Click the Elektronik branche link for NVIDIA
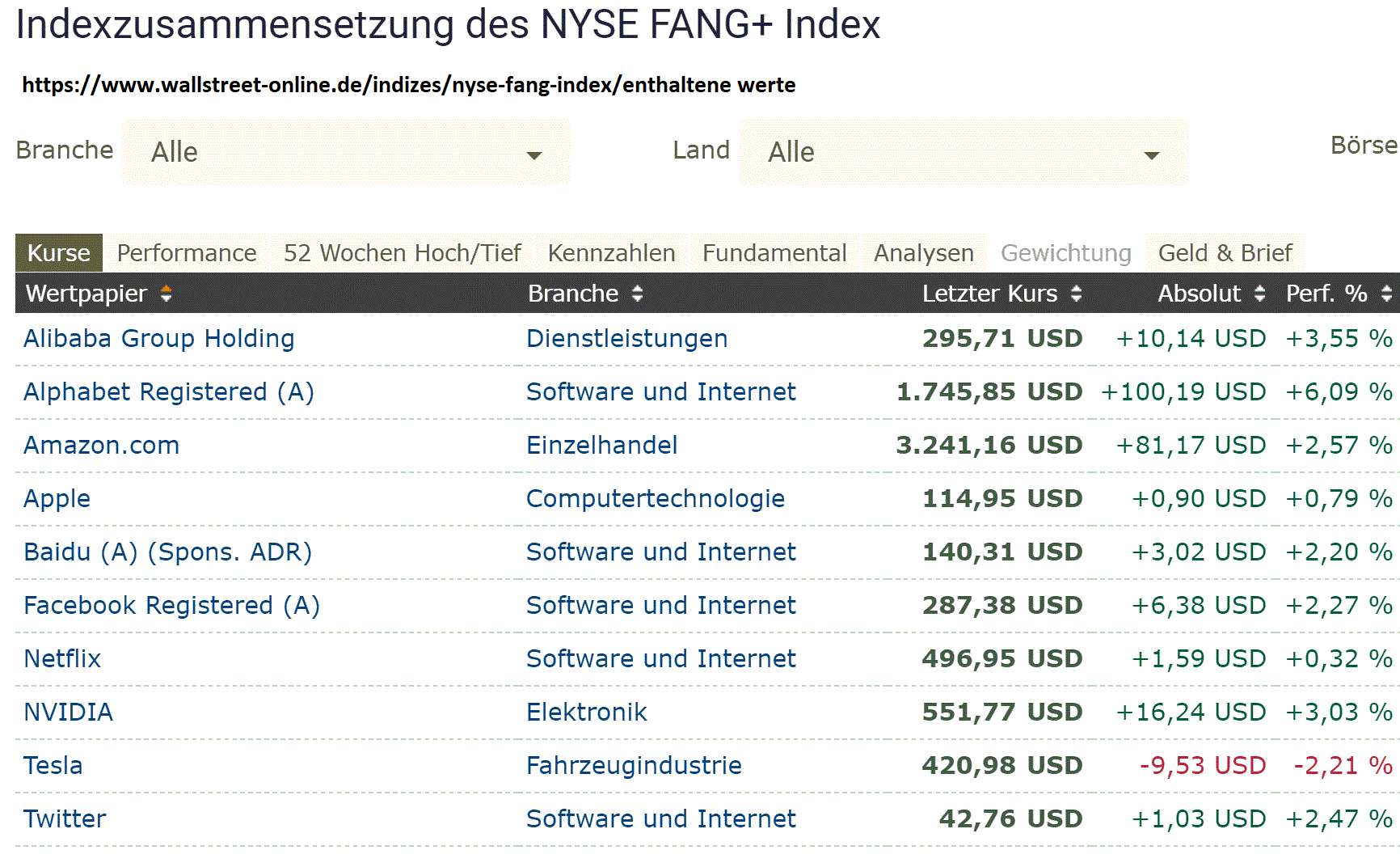 pos(587,712)
